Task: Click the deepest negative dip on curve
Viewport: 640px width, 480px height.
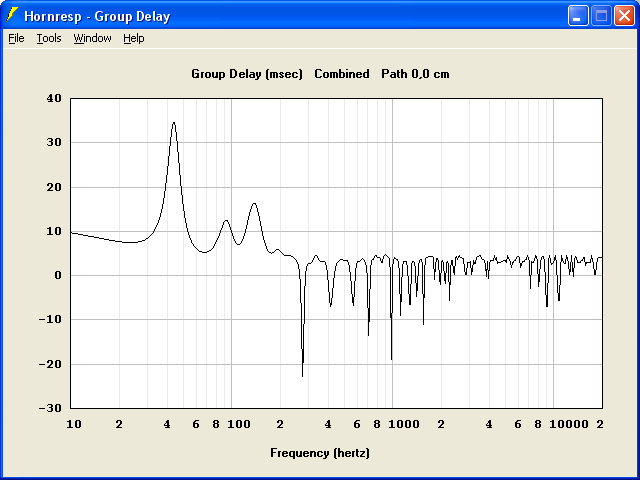Action: click(x=302, y=376)
